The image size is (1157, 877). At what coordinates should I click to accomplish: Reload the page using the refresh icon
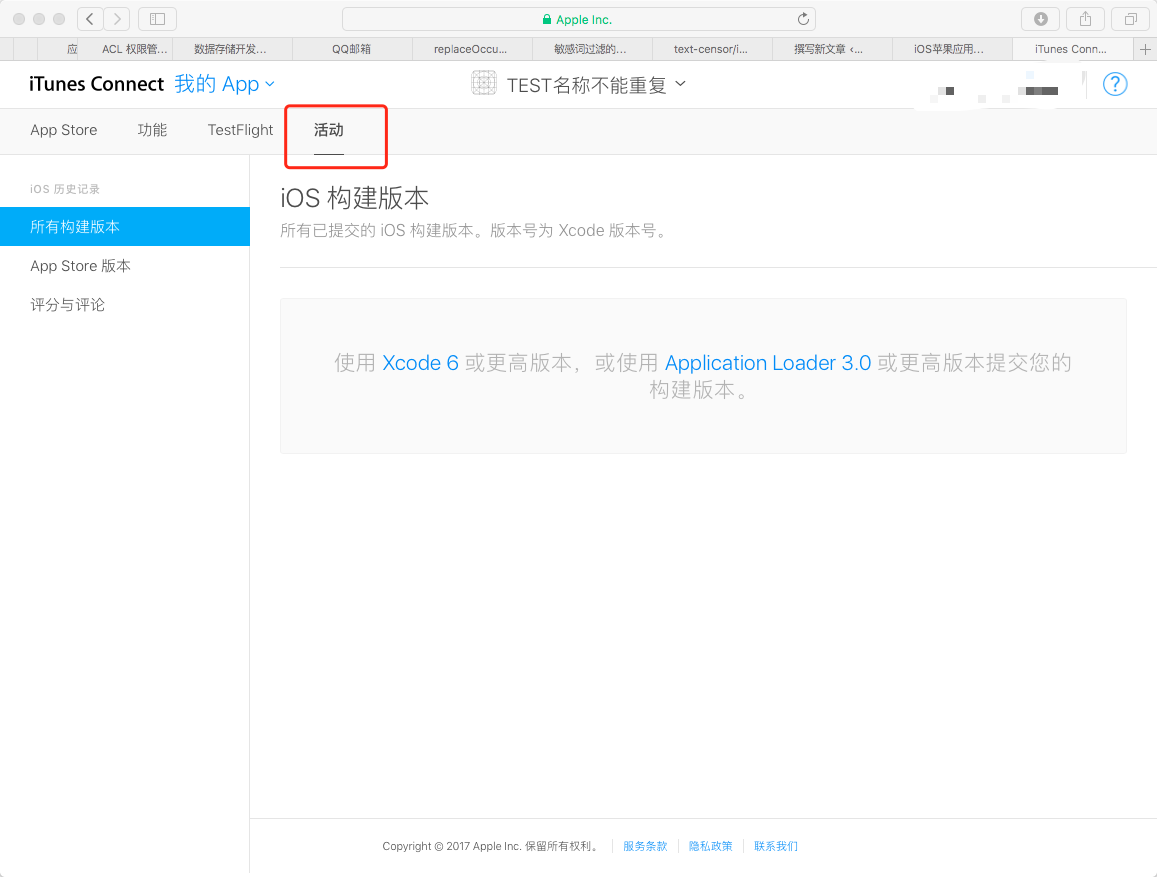coord(803,19)
